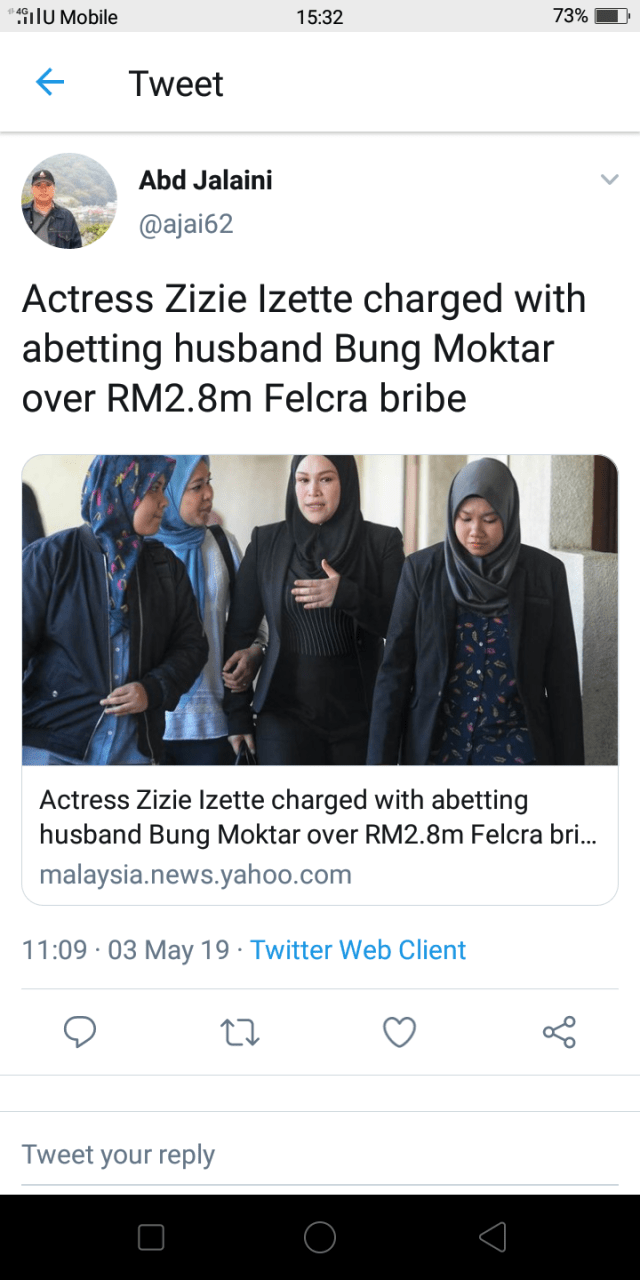Screen dimensions: 640x1280
Task: Expand tweet options chevron
Action: coord(609,180)
